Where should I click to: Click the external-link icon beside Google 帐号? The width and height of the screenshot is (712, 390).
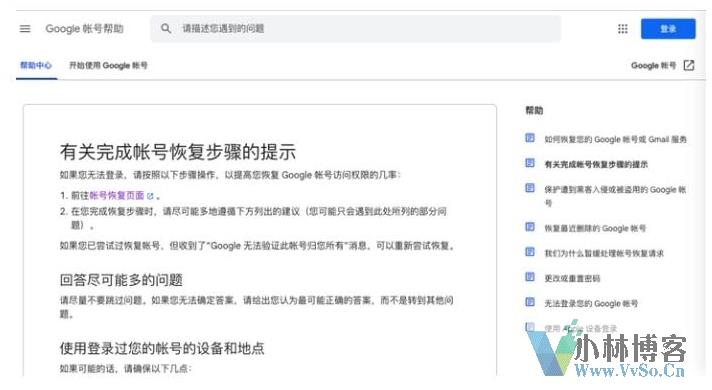689,65
